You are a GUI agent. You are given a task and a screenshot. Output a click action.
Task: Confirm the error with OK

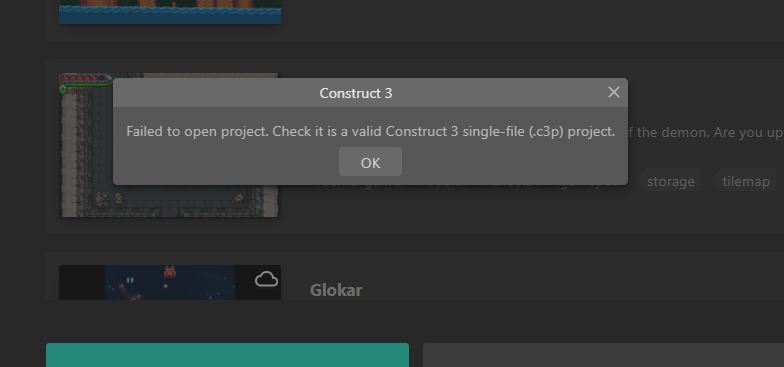tap(370, 162)
